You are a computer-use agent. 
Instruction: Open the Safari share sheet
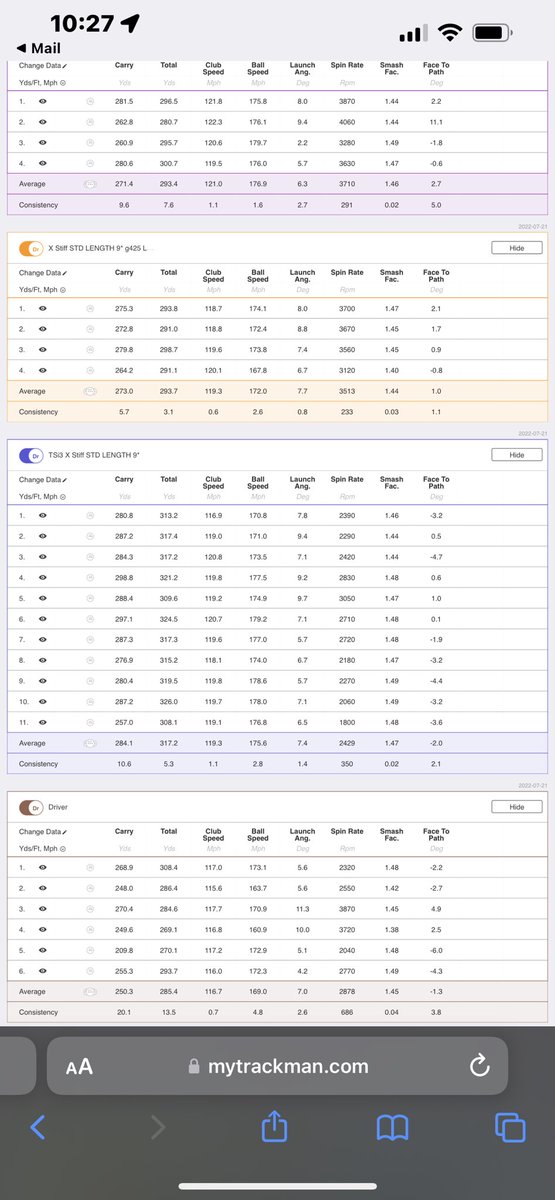[x=274, y=1127]
